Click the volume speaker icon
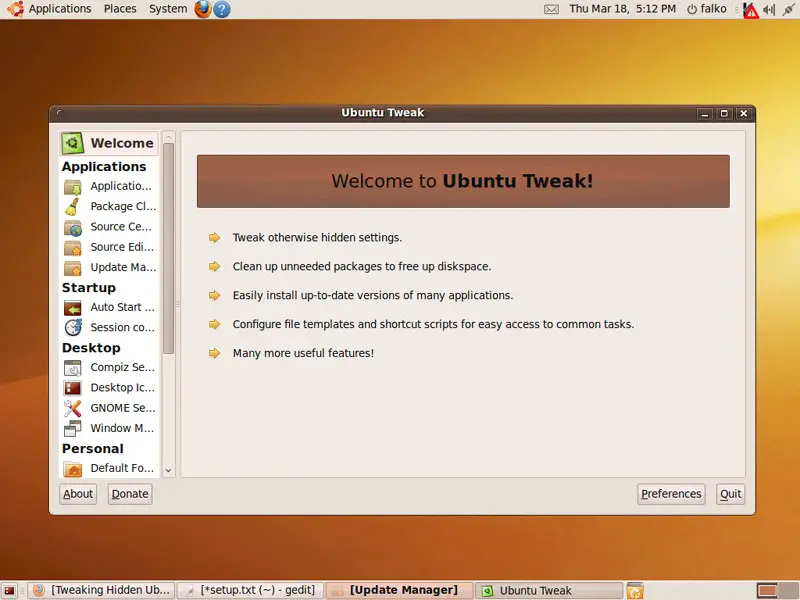800x600 pixels. pos(769,9)
